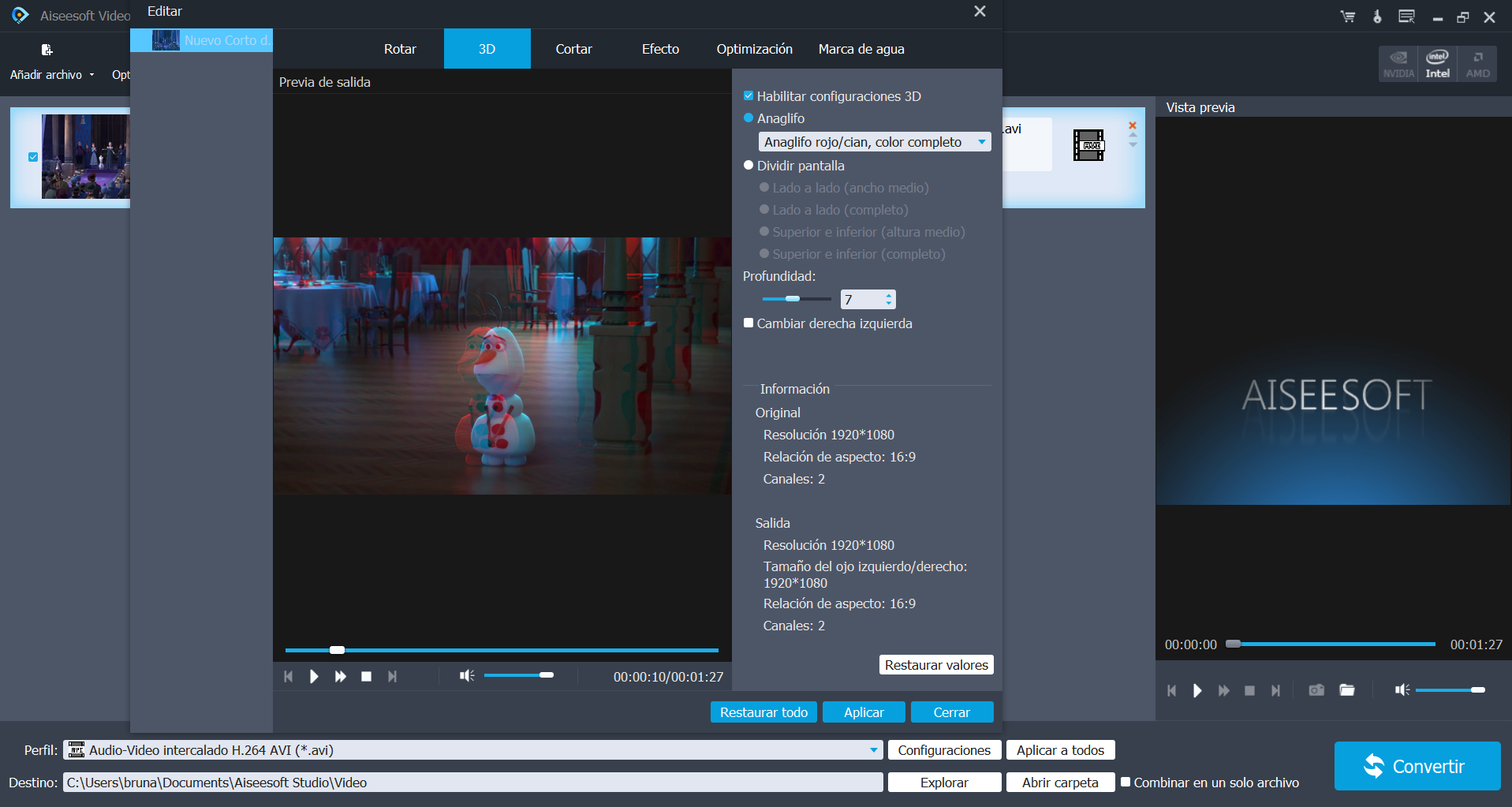Click the Profundidad depth slider

coord(796,299)
